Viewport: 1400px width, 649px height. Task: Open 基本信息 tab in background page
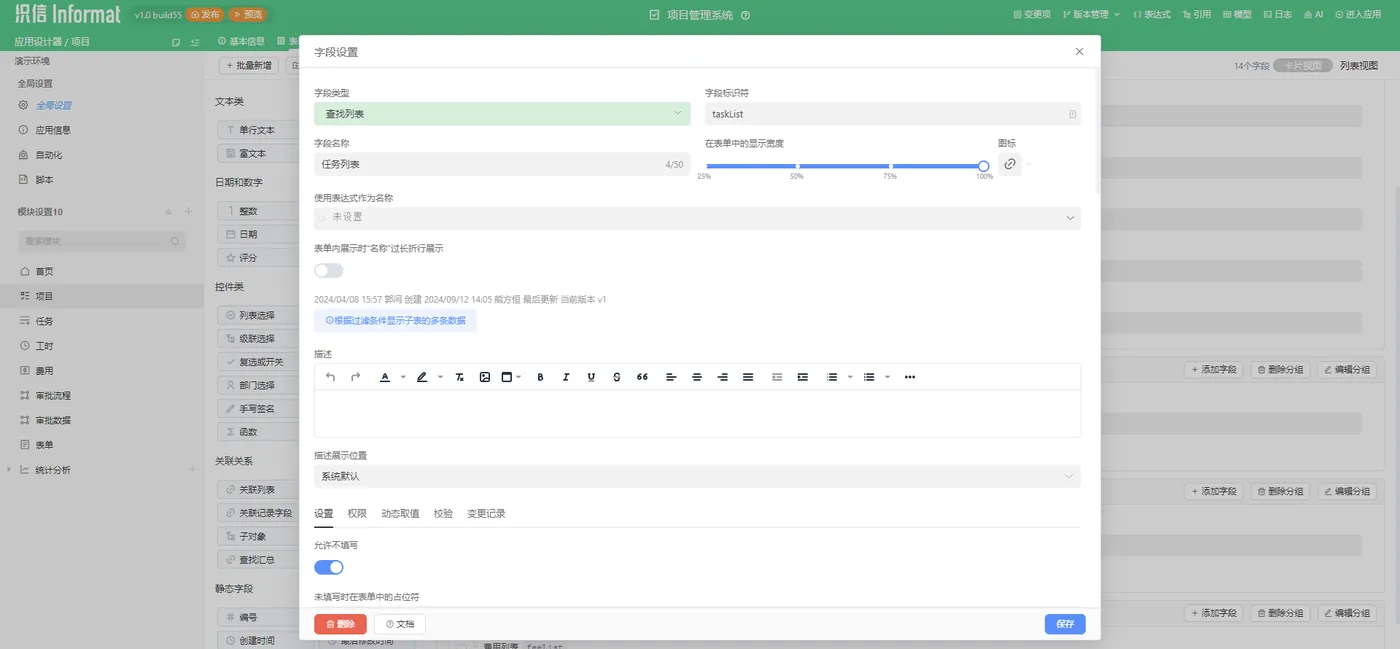[x=241, y=42]
